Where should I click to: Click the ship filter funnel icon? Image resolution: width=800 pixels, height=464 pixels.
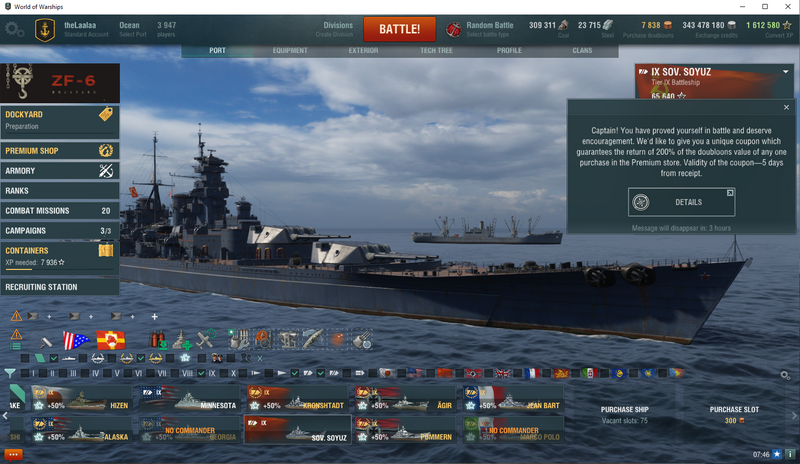(x=9, y=374)
